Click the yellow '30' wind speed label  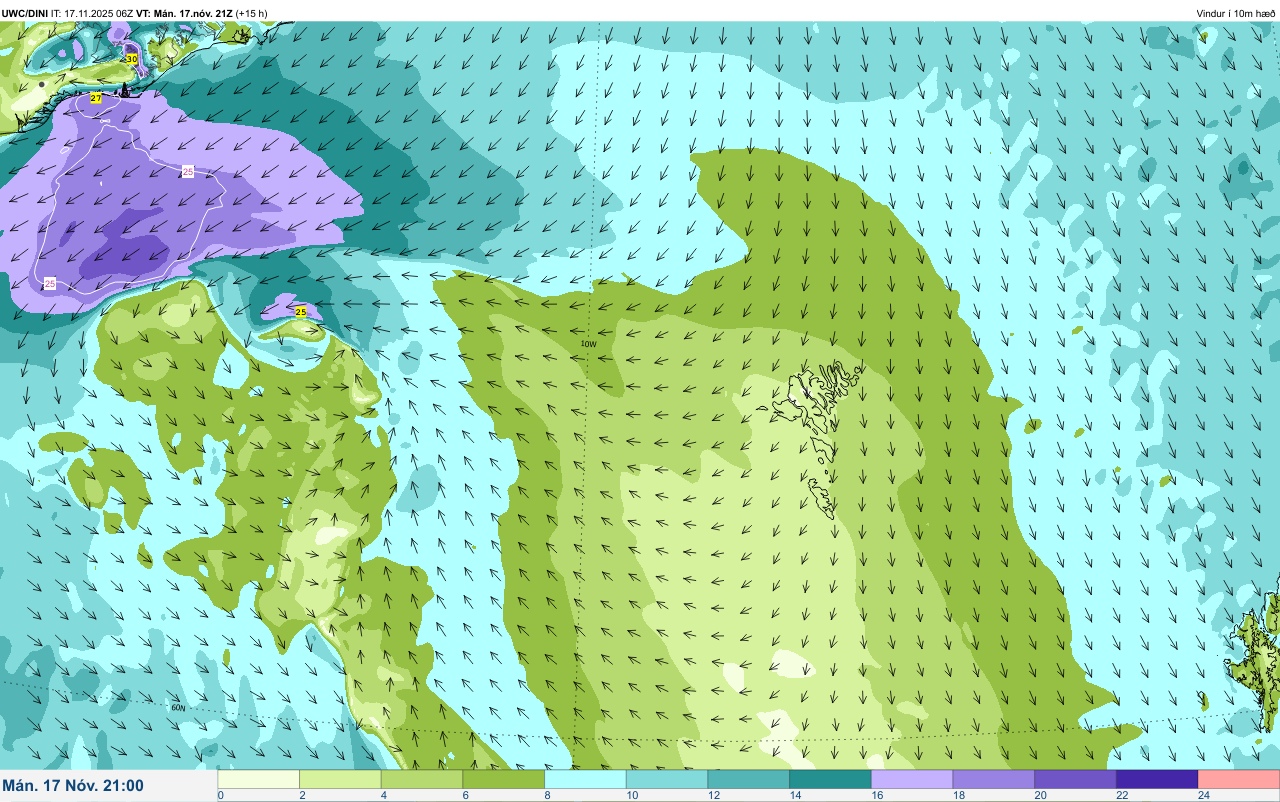(x=132, y=60)
